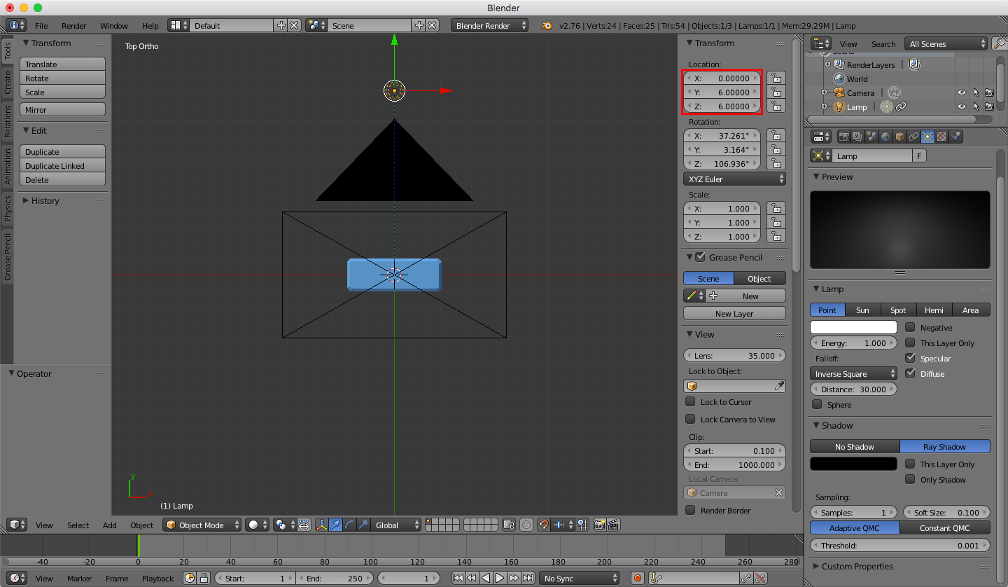Viewport: 1008px width, 587px height.
Task: Select the scale manipulator icon
Action: point(364,525)
